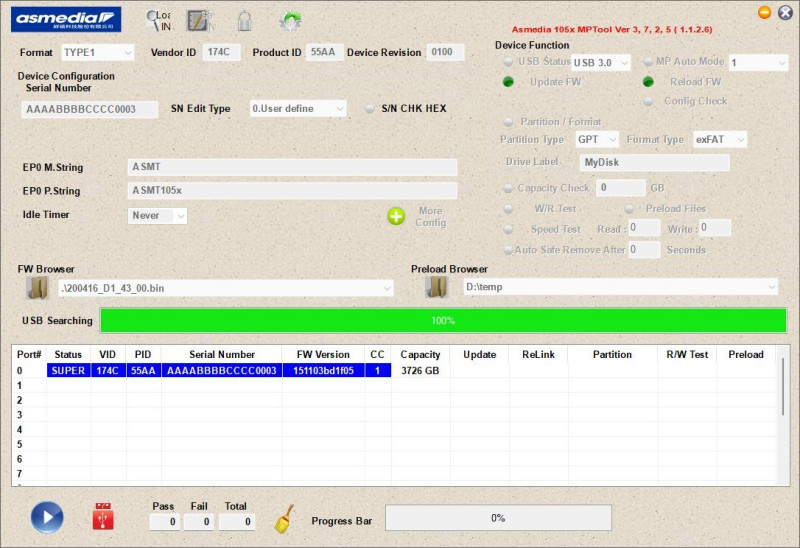Click the bottom Progress Bar 0% indicator
The image size is (800, 548).
[x=498, y=518]
